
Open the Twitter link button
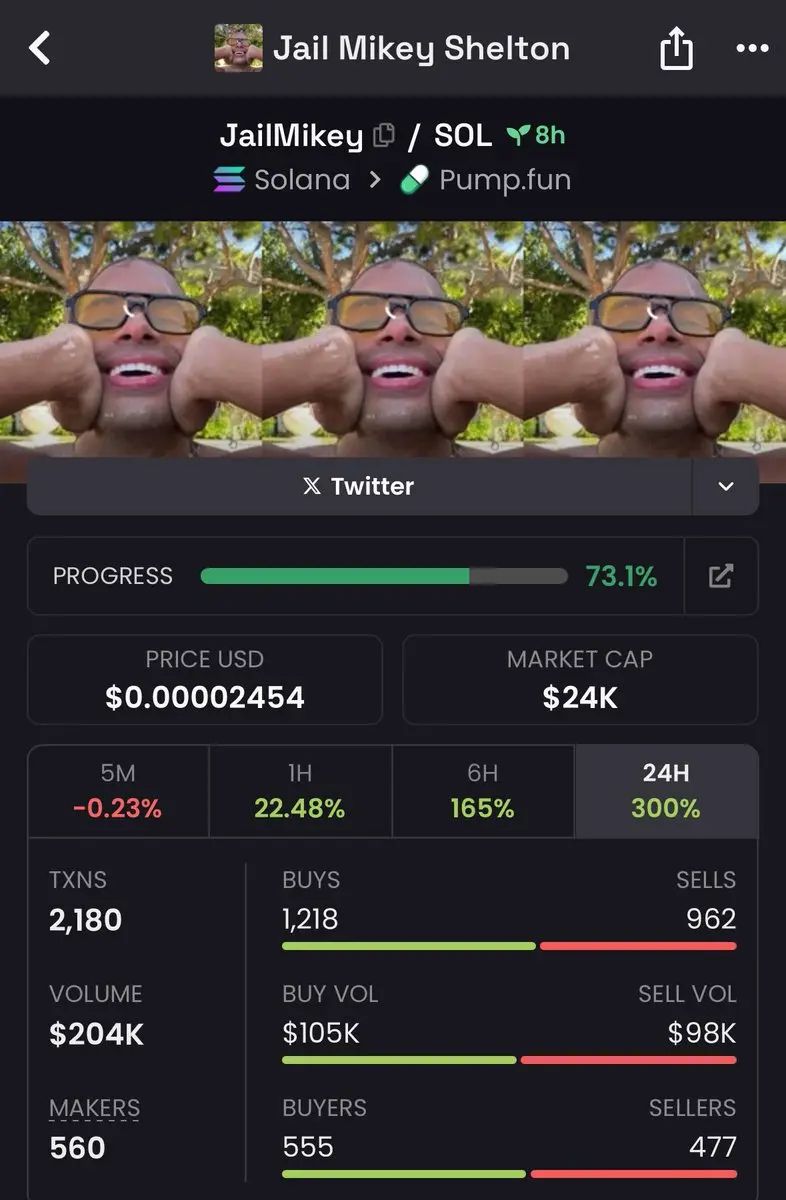pos(359,487)
